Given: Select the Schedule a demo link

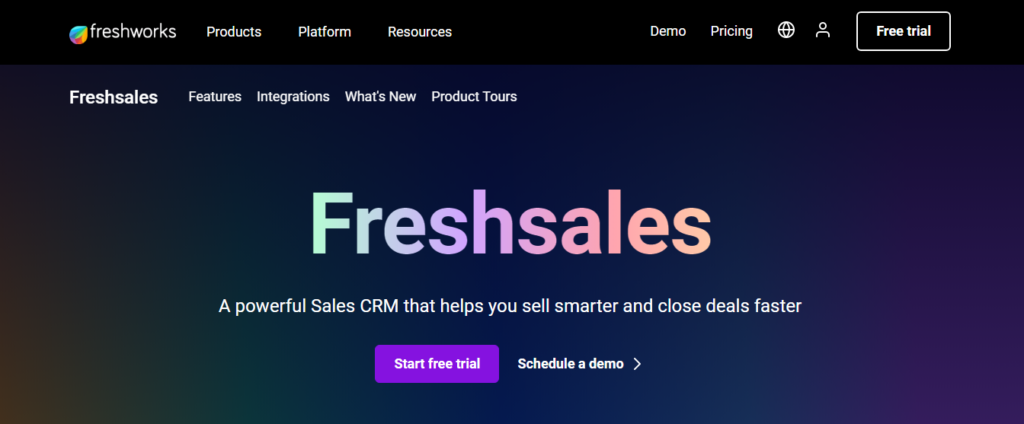Looking at the screenshot, I should point(570,364).
